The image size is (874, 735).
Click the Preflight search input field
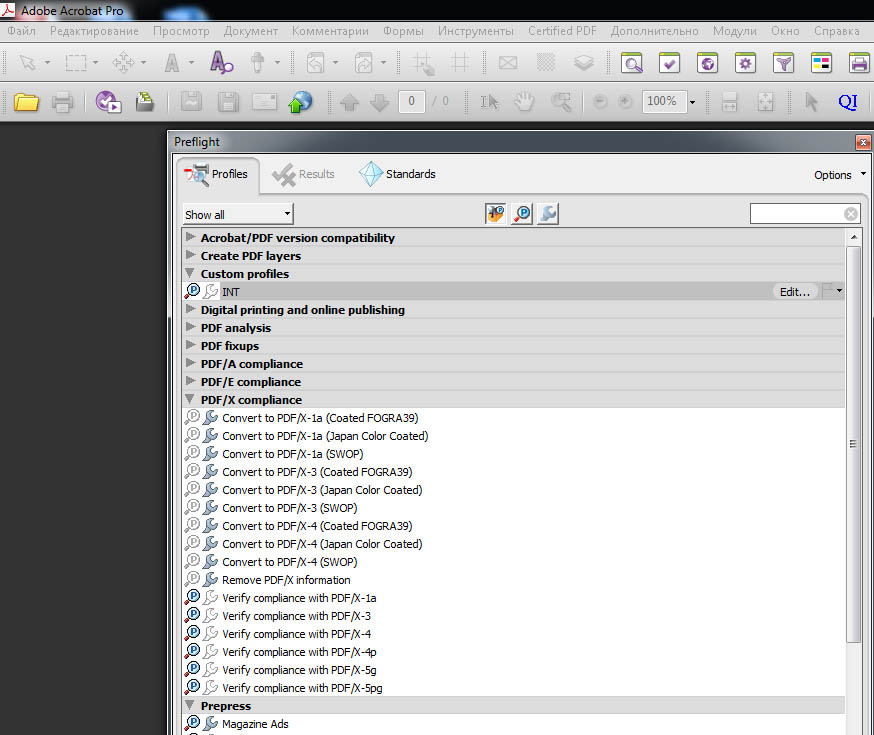click(797, 214)
